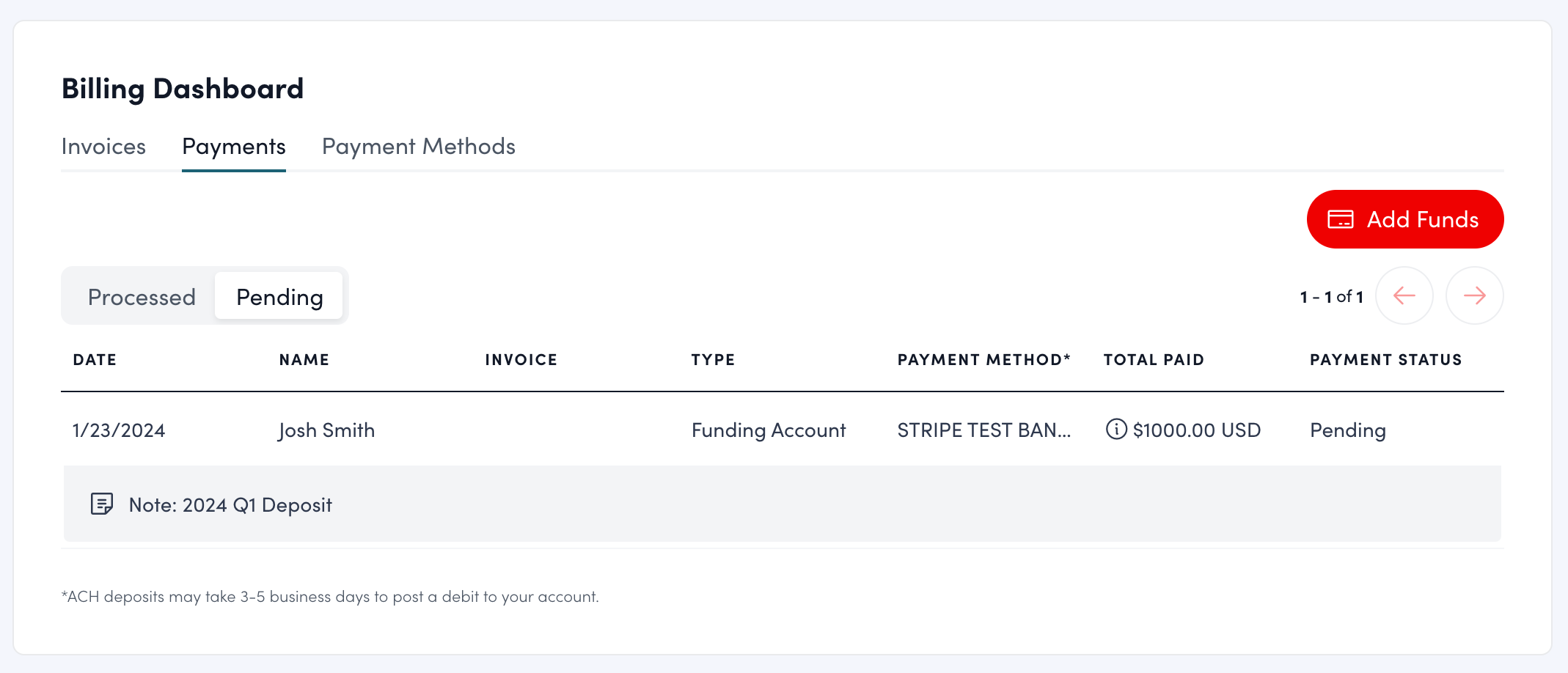Expand the truncated STRIPE TEST BAN payment method
The image size is (1568, 673).
[x=984, y=430]
